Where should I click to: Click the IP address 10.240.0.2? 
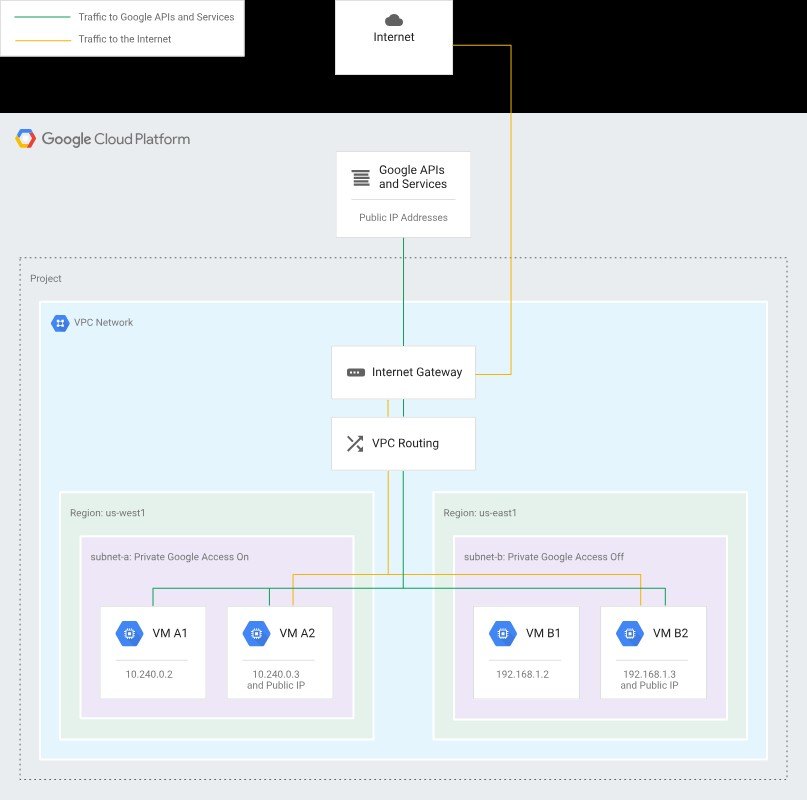click(x=149, y=674)
